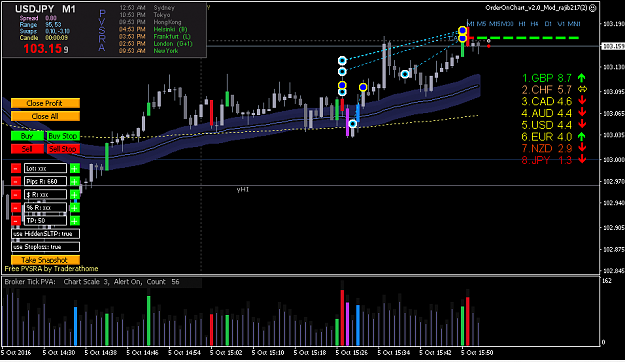The width and height of the screenshot is (625, 362).
Task: Place a Sell Stop order
Action: click(x=63, y=149)
